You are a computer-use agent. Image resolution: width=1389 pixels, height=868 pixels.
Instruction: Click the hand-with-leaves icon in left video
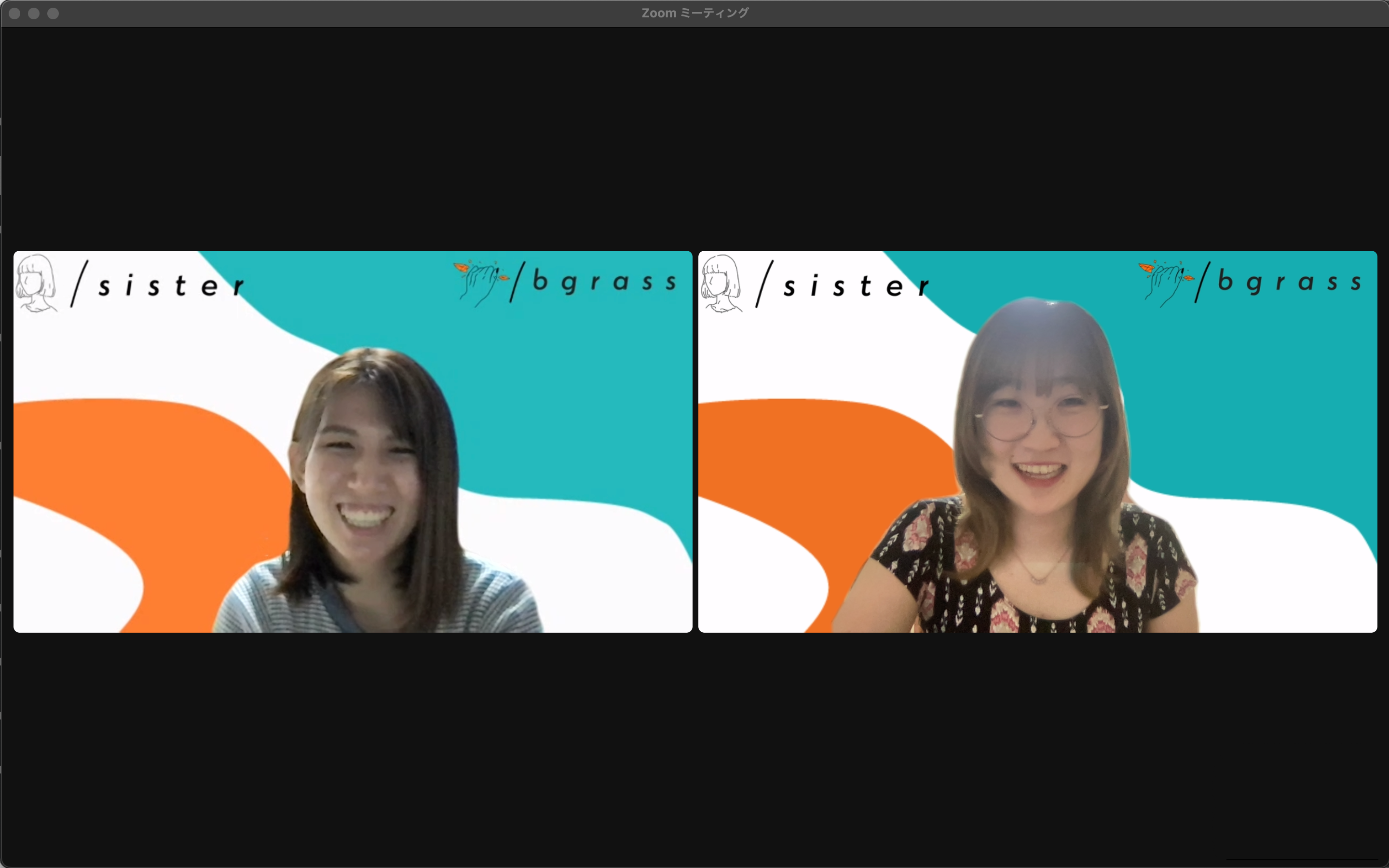tap(480, 283)
